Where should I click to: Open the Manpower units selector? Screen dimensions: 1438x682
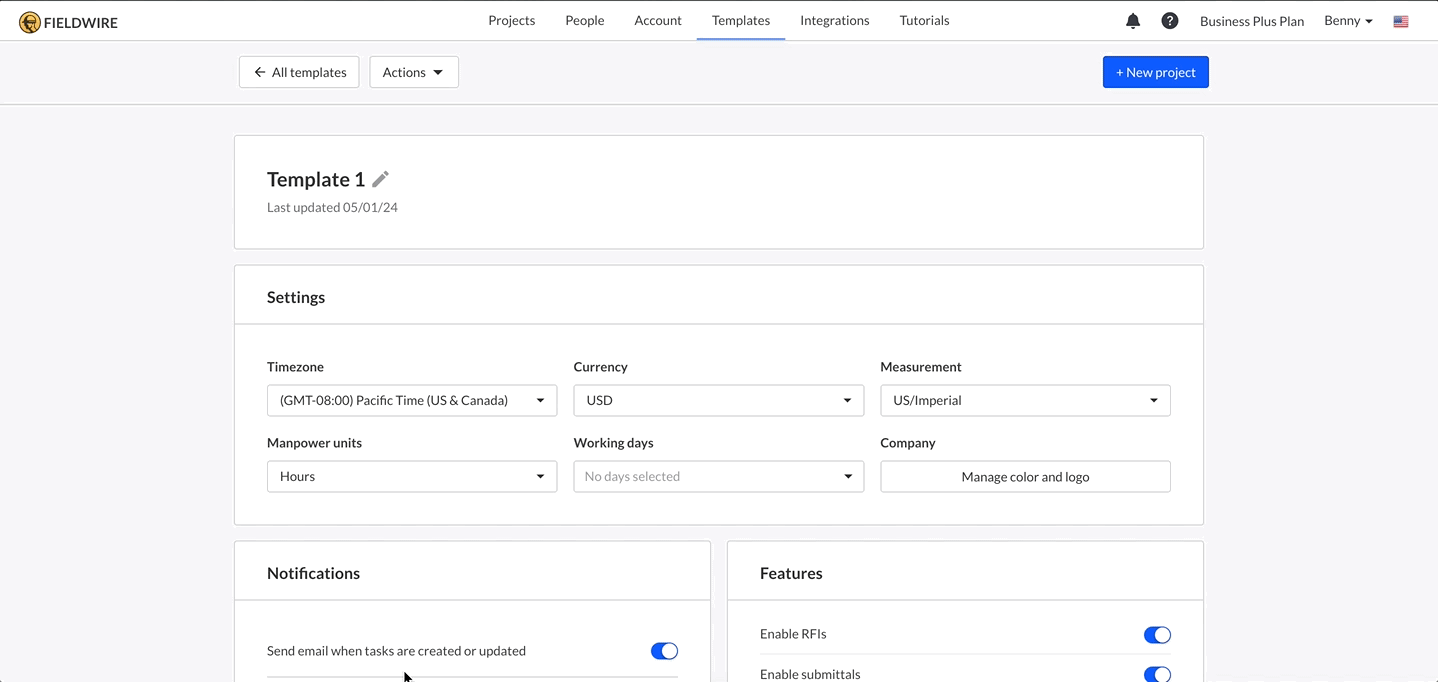(x=411, y=476)
